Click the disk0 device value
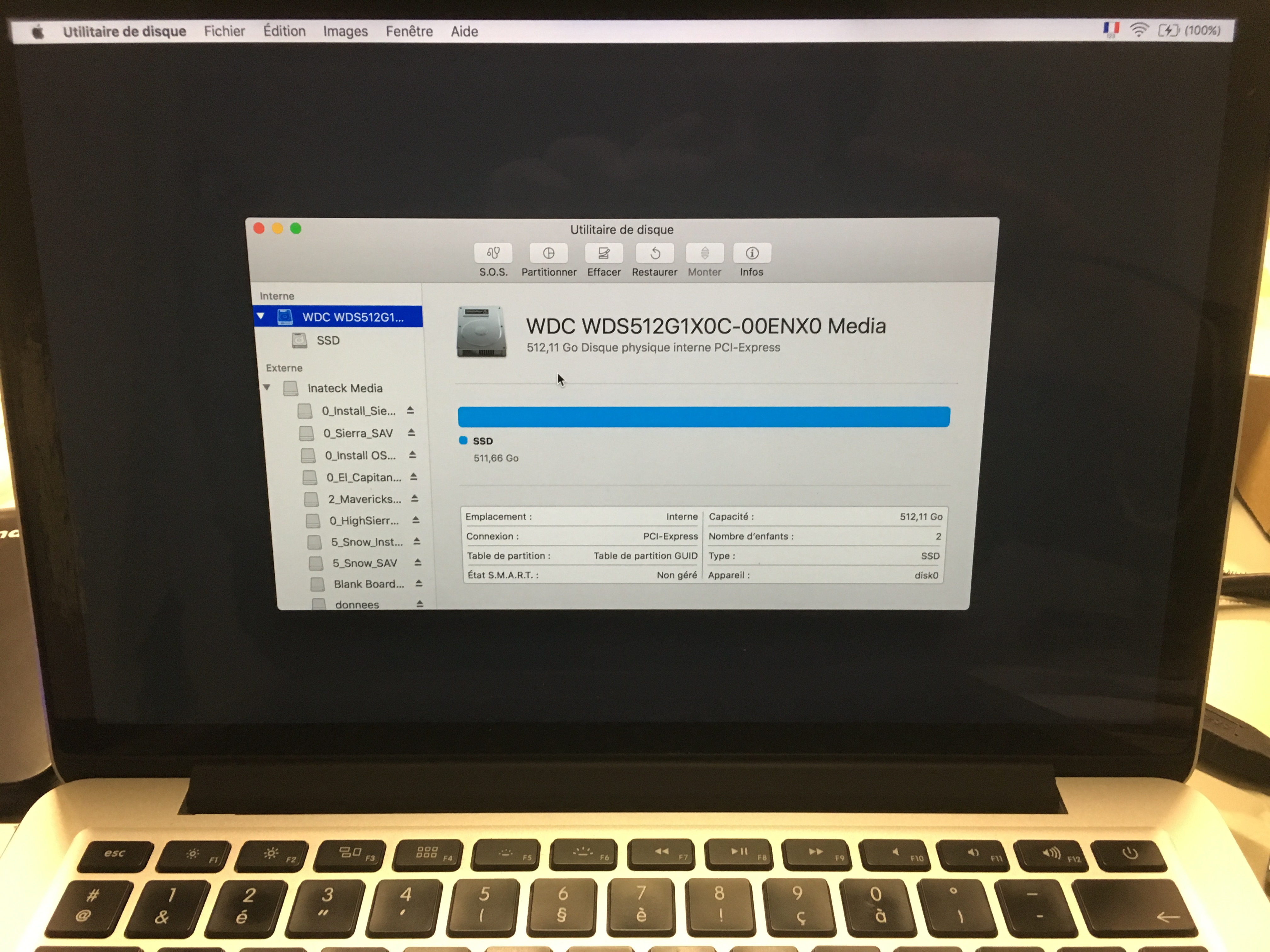1270x952 pixels. (926, 575)
